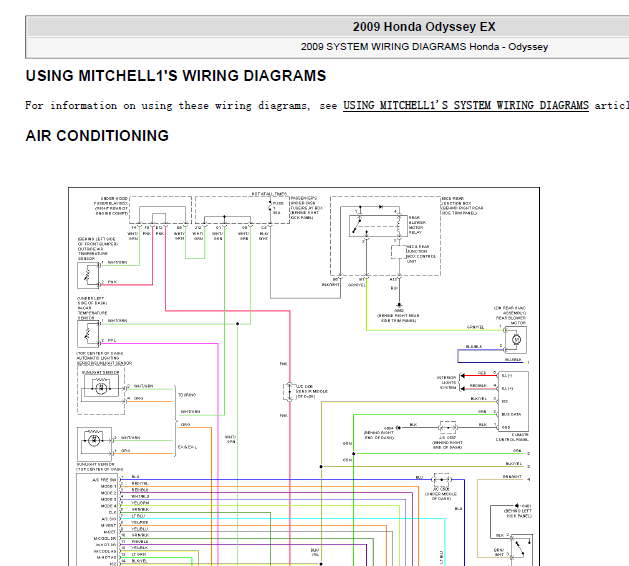Image resolution: width=629 pixels, height=566 pixels.
Task: Click the 'A/C PRE SW' pin label
Action: click(104, 480)
